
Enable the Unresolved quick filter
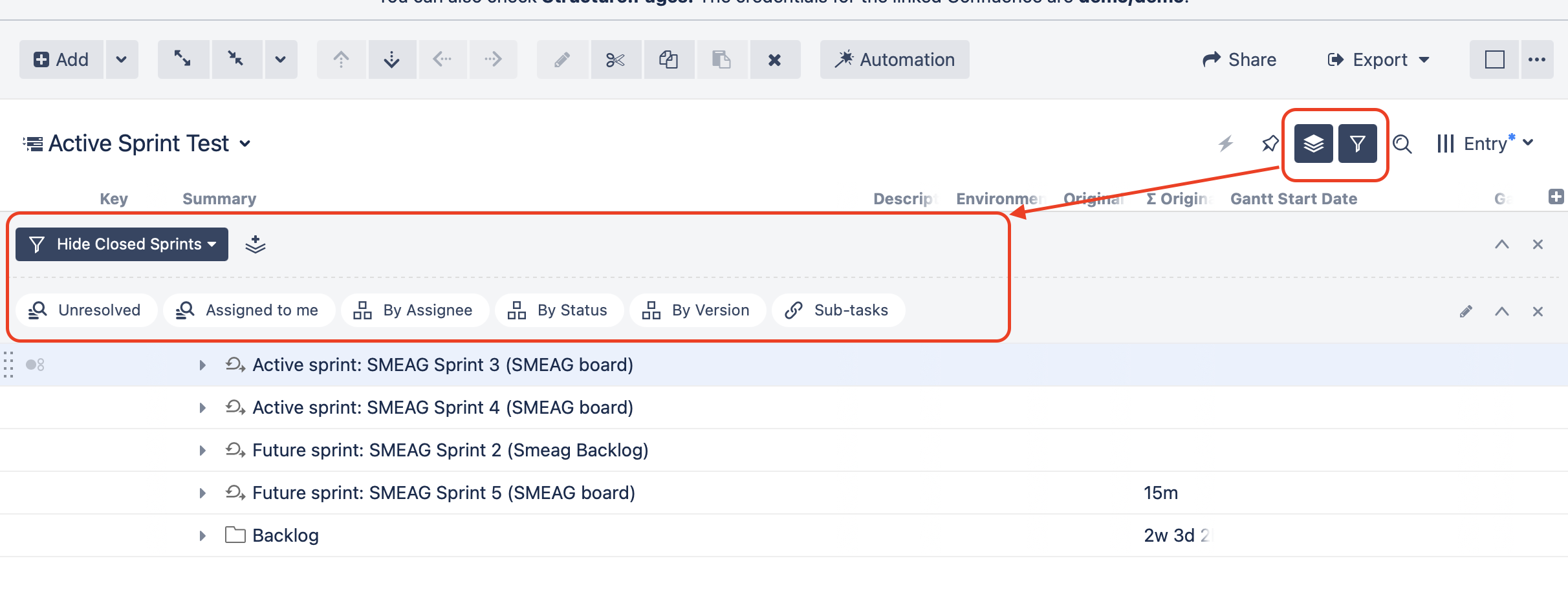pos(86,310)
